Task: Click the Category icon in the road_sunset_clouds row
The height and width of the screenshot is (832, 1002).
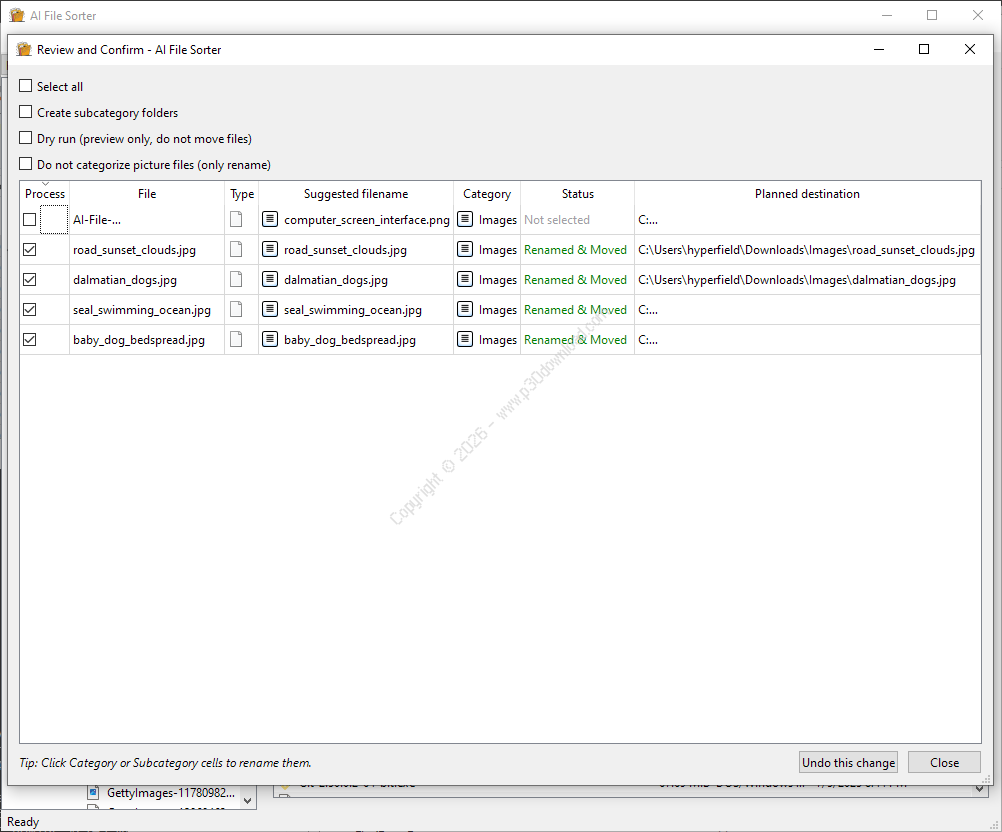Action: (x=465, y=250)
